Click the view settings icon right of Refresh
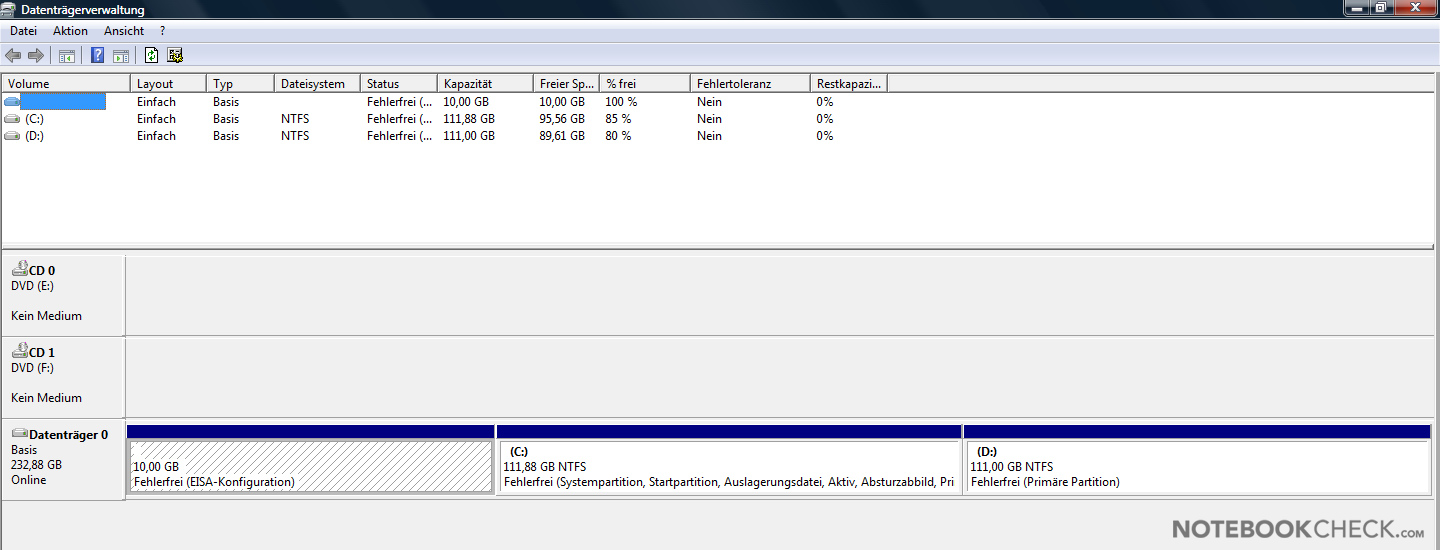Viewport: 1440px width, 550px height. (175, 56)
